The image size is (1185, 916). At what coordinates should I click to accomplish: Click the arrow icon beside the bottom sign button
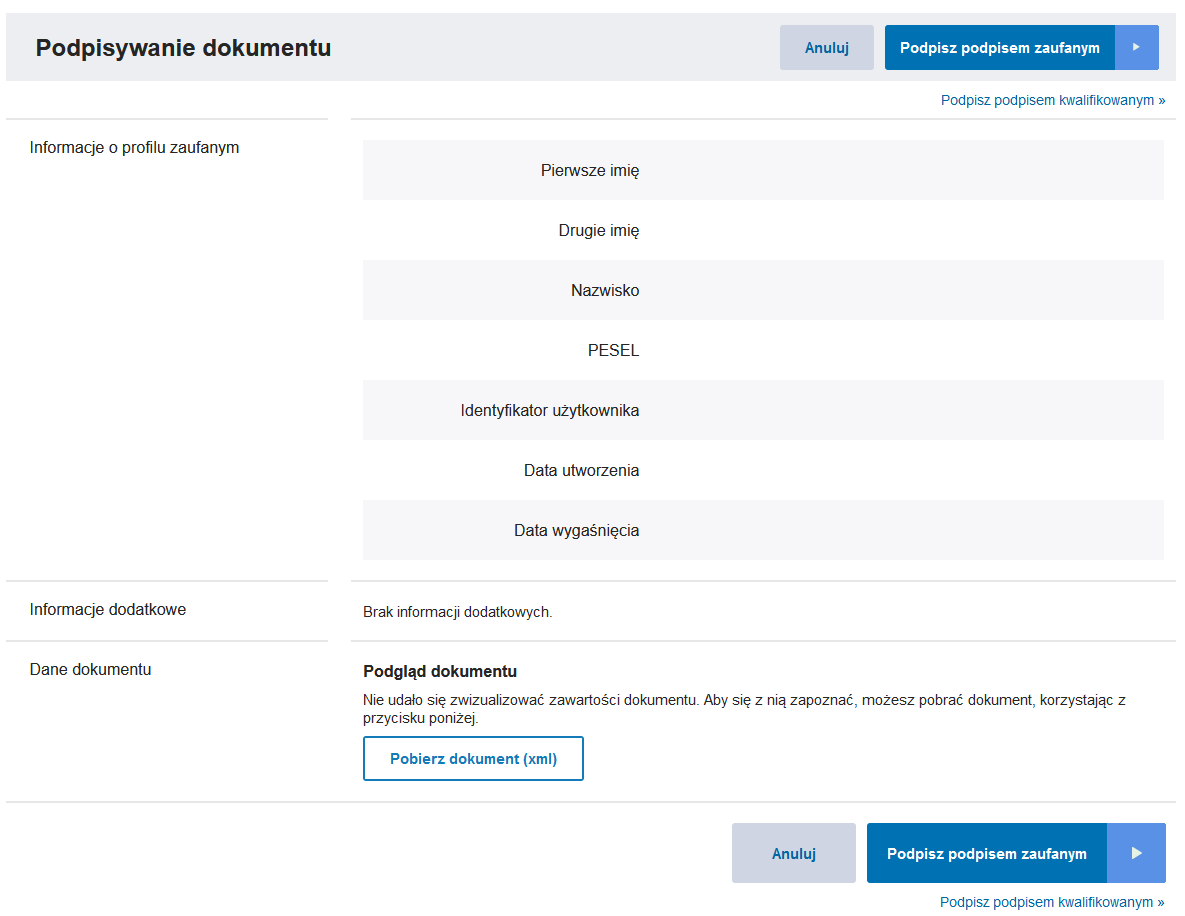(x=1136, y=853)
